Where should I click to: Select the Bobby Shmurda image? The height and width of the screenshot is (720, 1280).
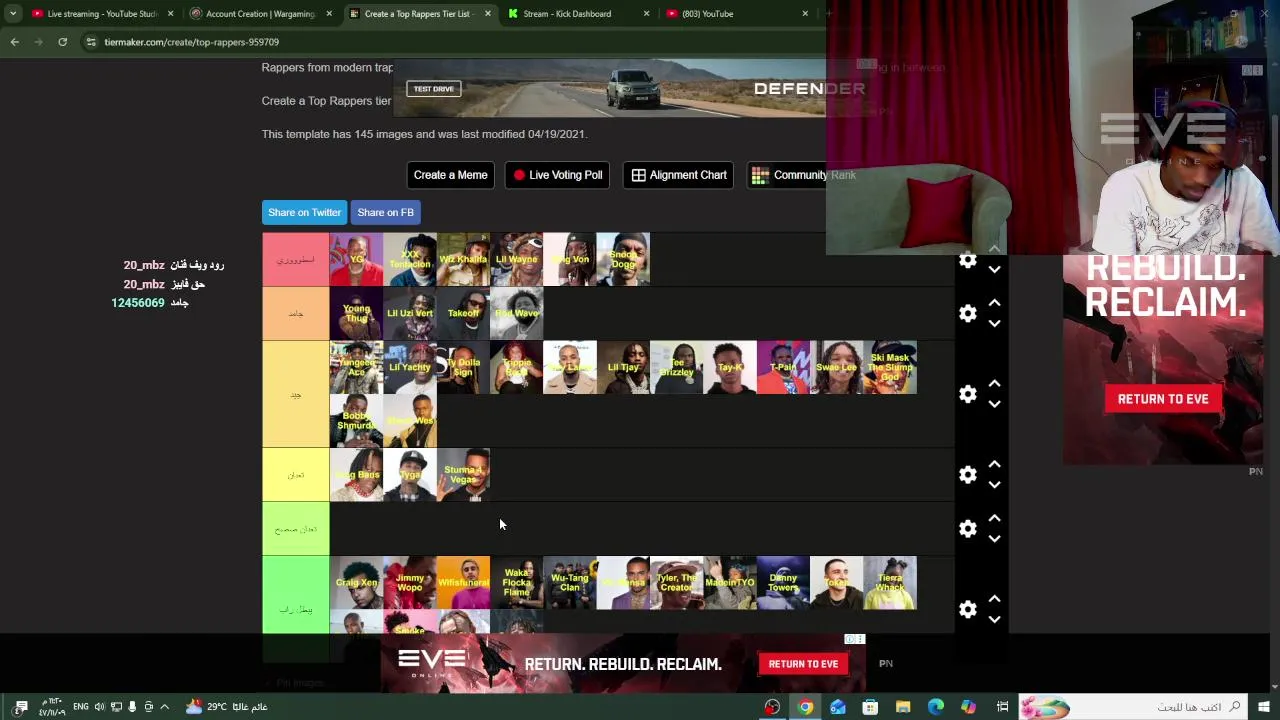coord(356,421)
